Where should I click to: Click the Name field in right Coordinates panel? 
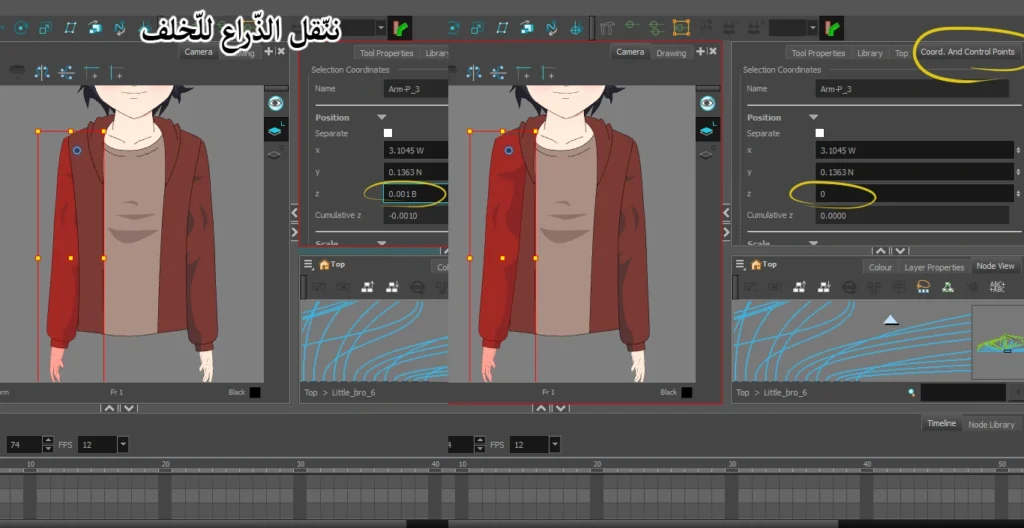coord(912,89)
